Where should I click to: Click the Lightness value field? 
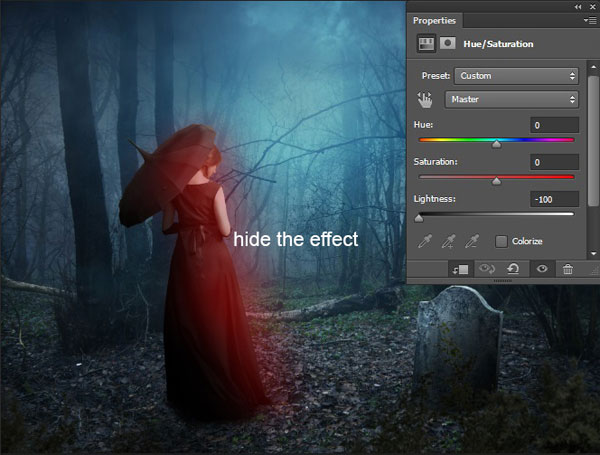[554, 199]
